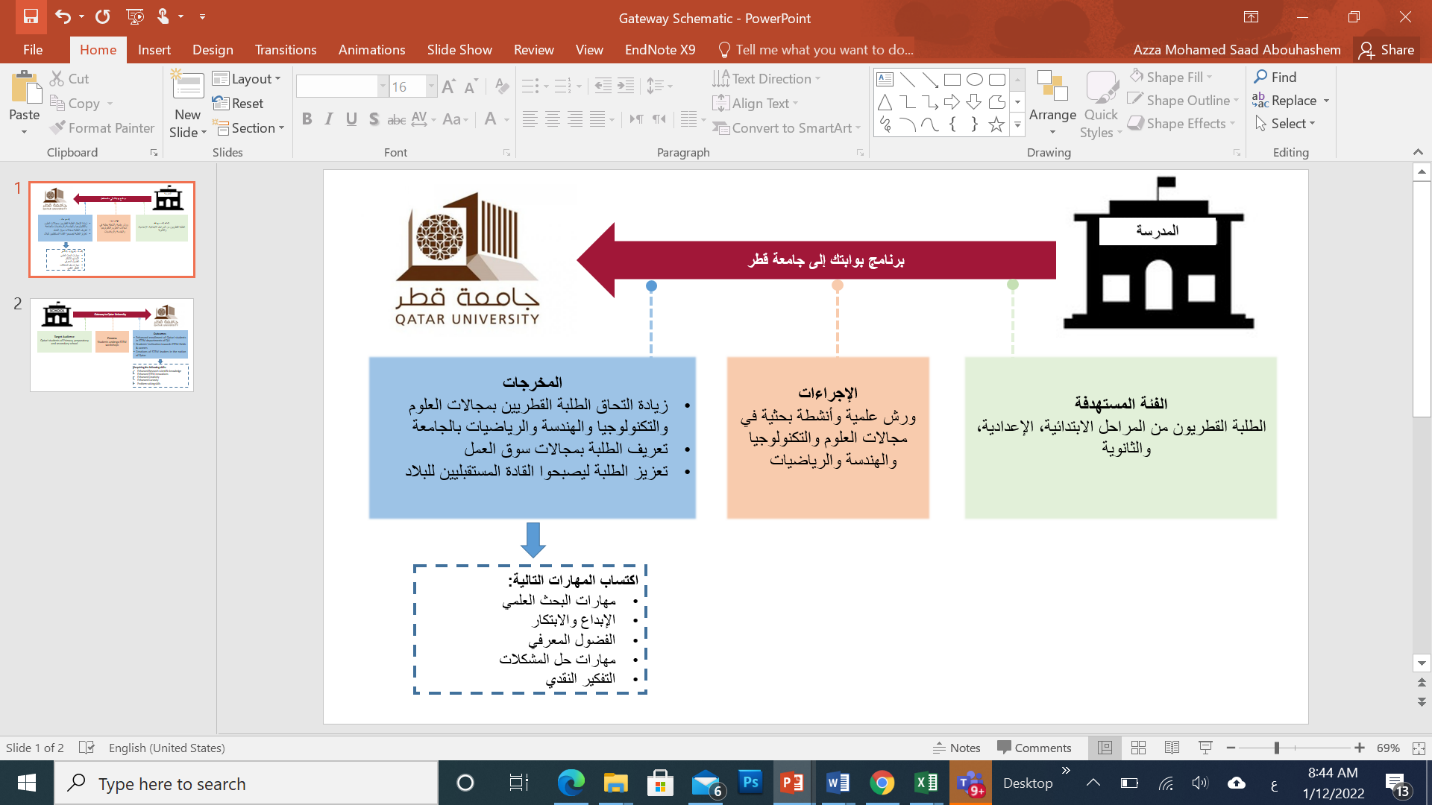This screenshot has height=805, width=1432.
Task: Toggle Bold text formatting
Action: pos(307,119)
